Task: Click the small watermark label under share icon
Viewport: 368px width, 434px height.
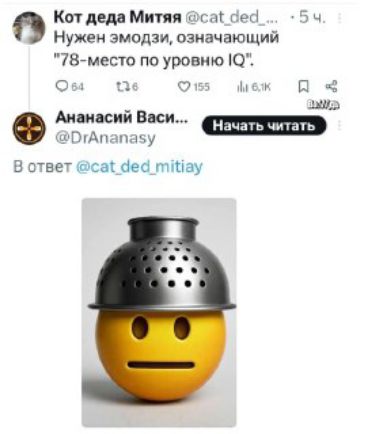Action: (x=324, y=106)
